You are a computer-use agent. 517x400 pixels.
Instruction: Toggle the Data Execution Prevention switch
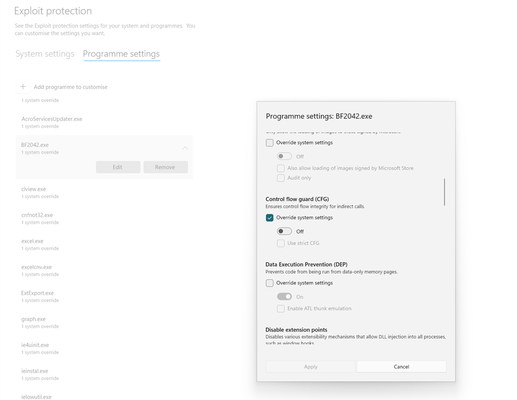pyautogui.click(x=284, y=296)
